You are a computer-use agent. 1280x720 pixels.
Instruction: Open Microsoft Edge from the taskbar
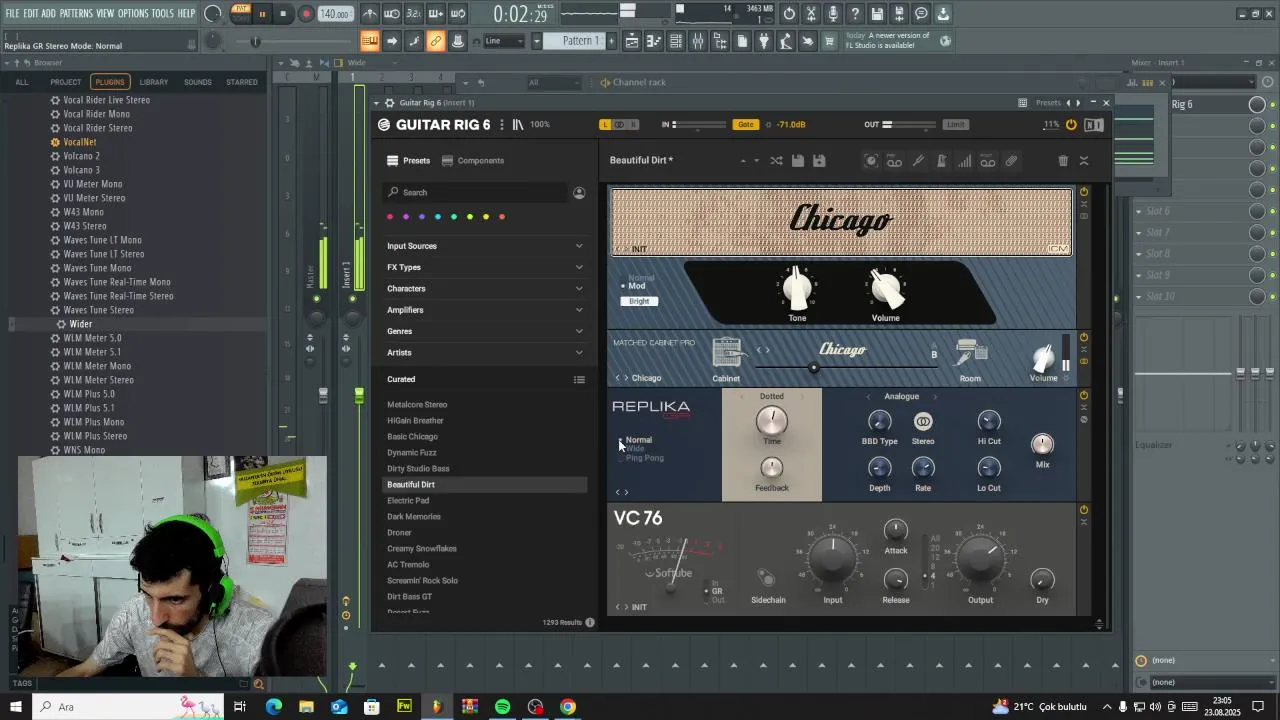point(274,707)
